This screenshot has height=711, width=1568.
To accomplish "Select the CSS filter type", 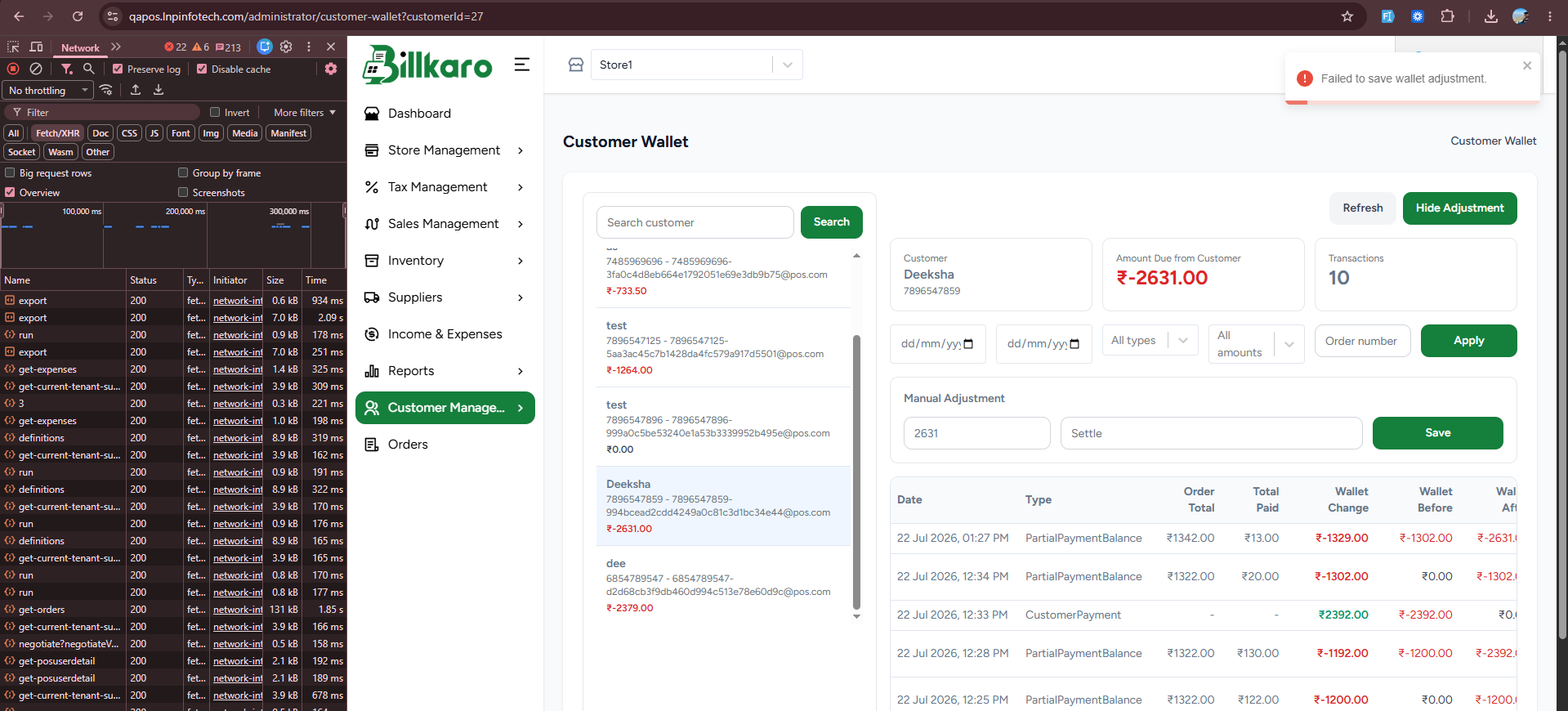I will [129, 133].
